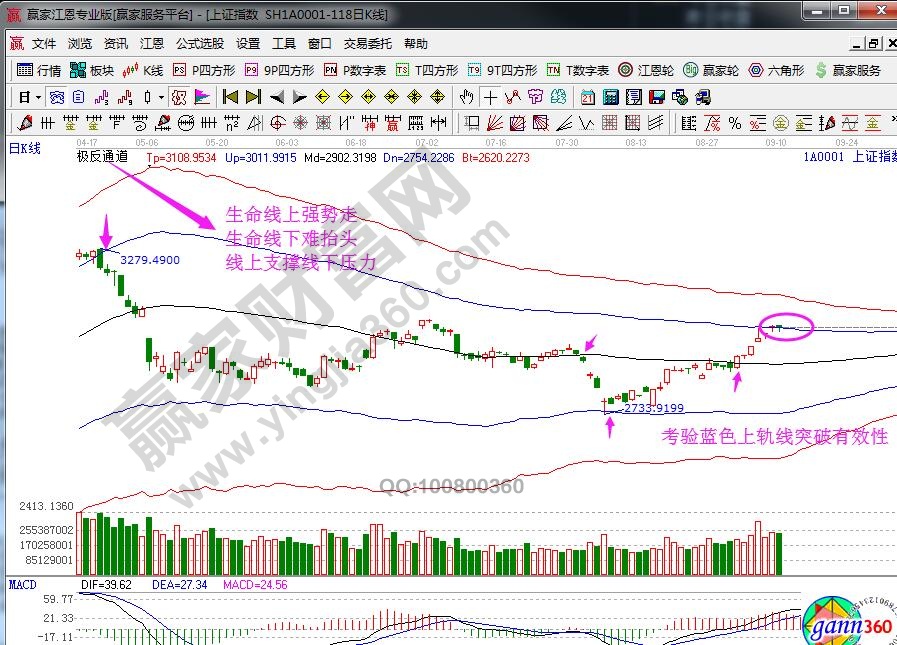Toggle the crosshair cursor mode

pyautogui.click(x=490, y=97)
